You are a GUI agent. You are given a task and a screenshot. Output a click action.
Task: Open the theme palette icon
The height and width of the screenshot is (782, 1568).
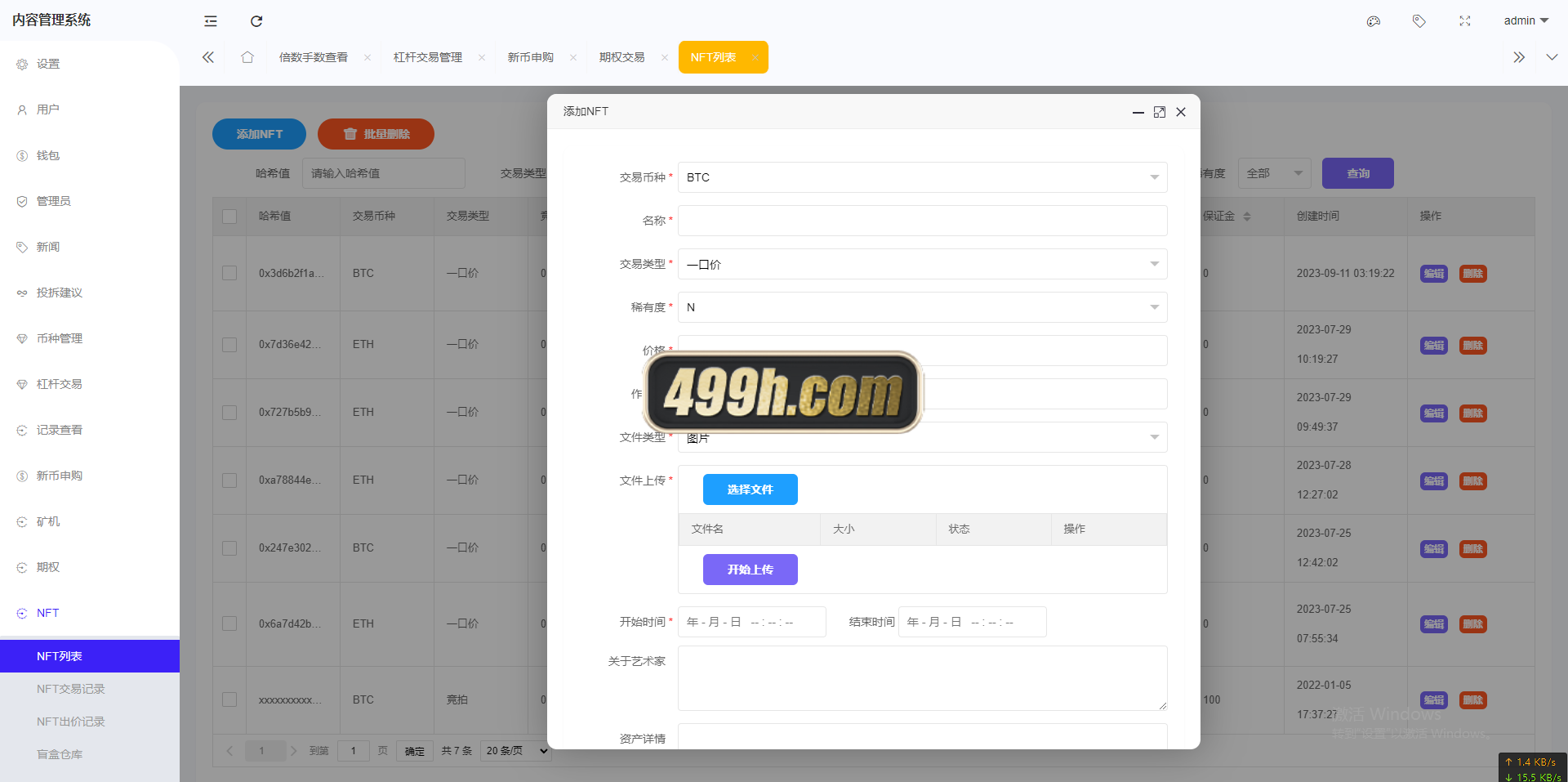tap(1374, 21)
